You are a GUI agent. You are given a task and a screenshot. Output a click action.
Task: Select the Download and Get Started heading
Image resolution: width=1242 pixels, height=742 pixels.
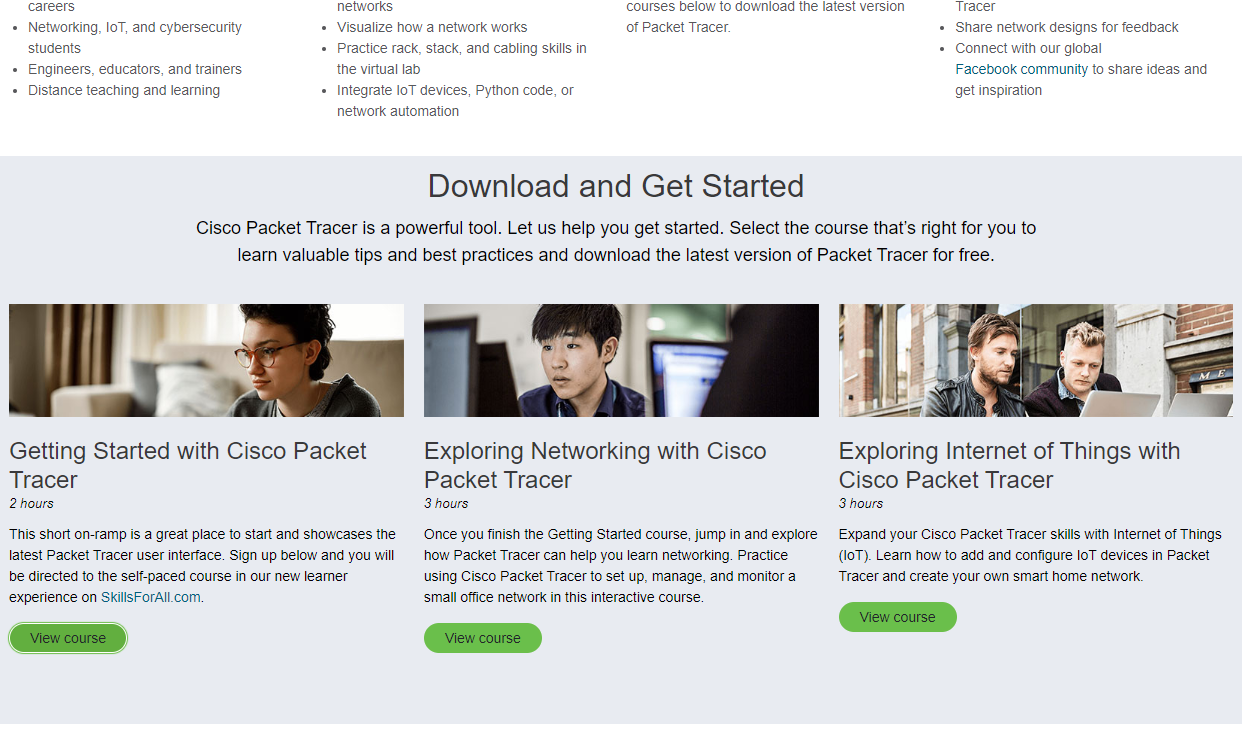(x=616, y=186)
